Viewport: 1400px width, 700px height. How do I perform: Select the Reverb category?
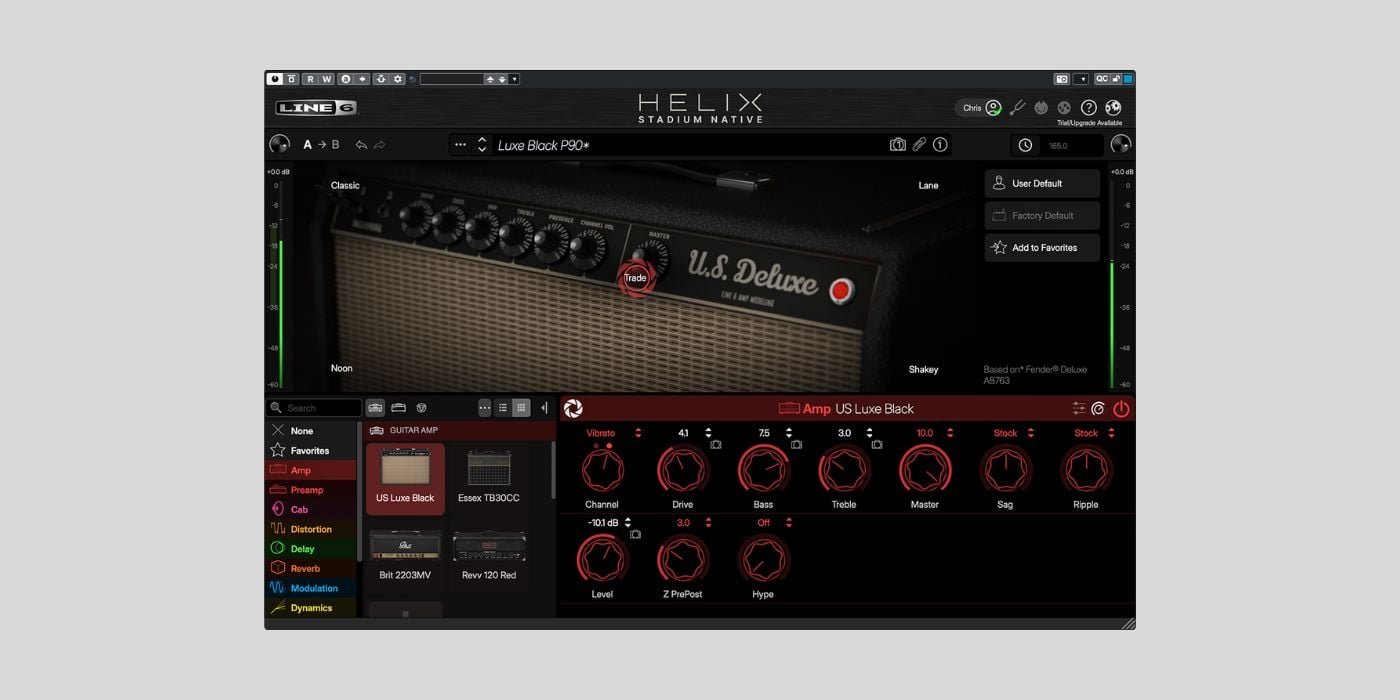[311, 568]
